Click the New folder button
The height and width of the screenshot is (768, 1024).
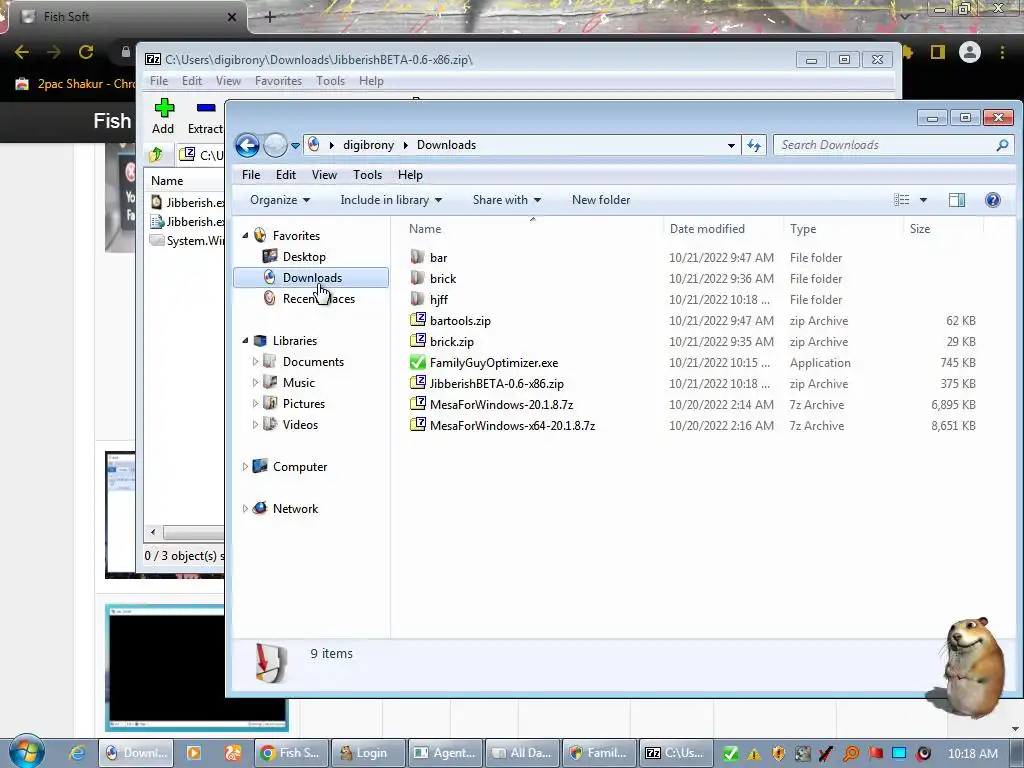point(601,200)
